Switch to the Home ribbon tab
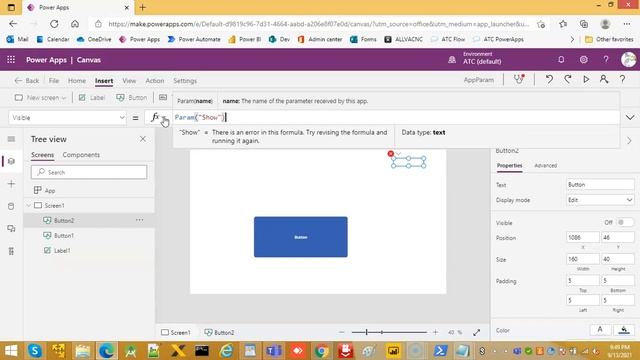The image size is (640, 360). (x=77, y=81)
